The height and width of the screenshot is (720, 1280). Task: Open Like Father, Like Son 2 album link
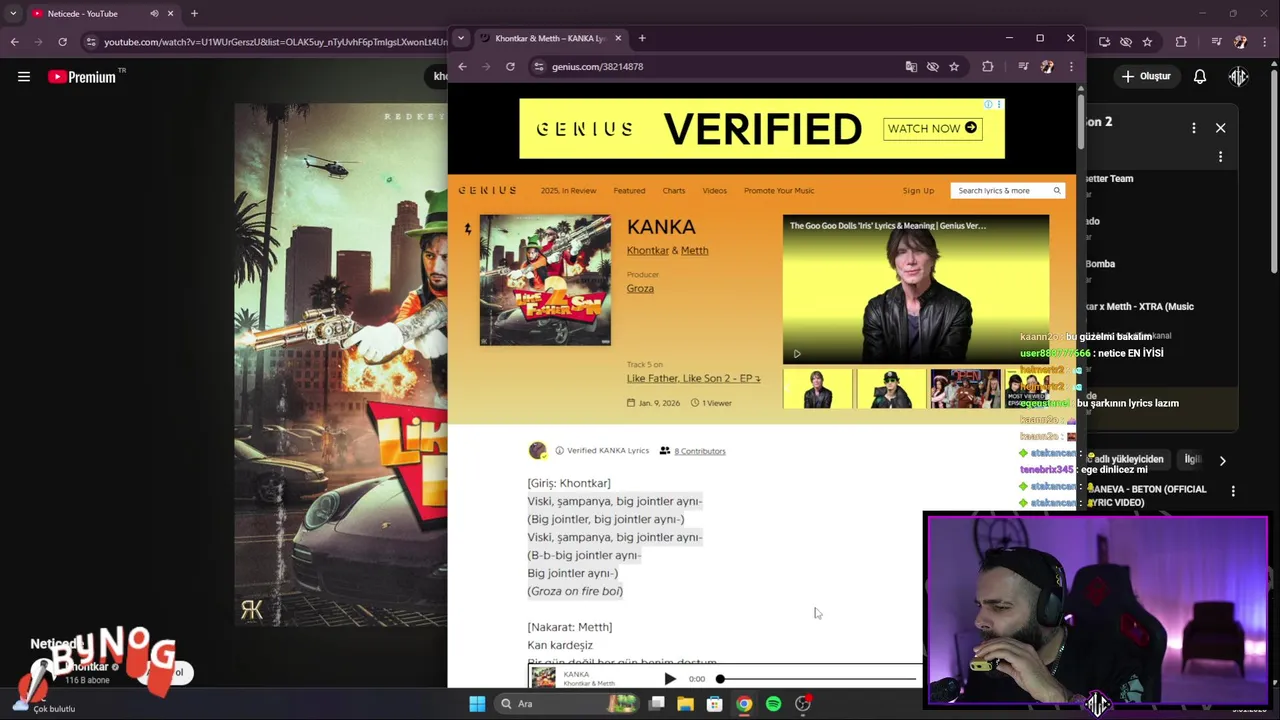[693, 379]
